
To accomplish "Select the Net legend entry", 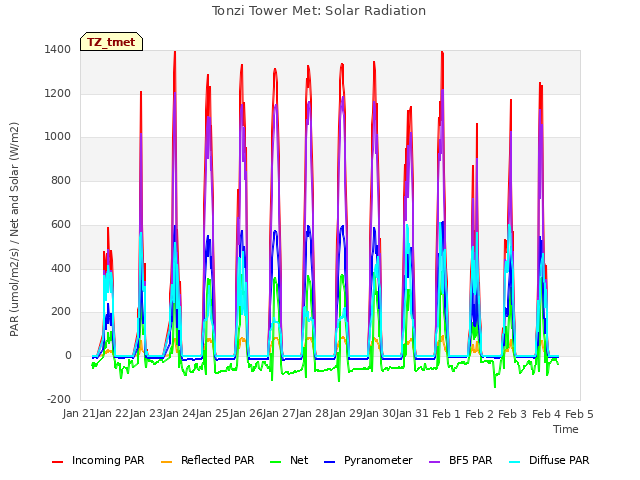I will [x=289, y=460].
